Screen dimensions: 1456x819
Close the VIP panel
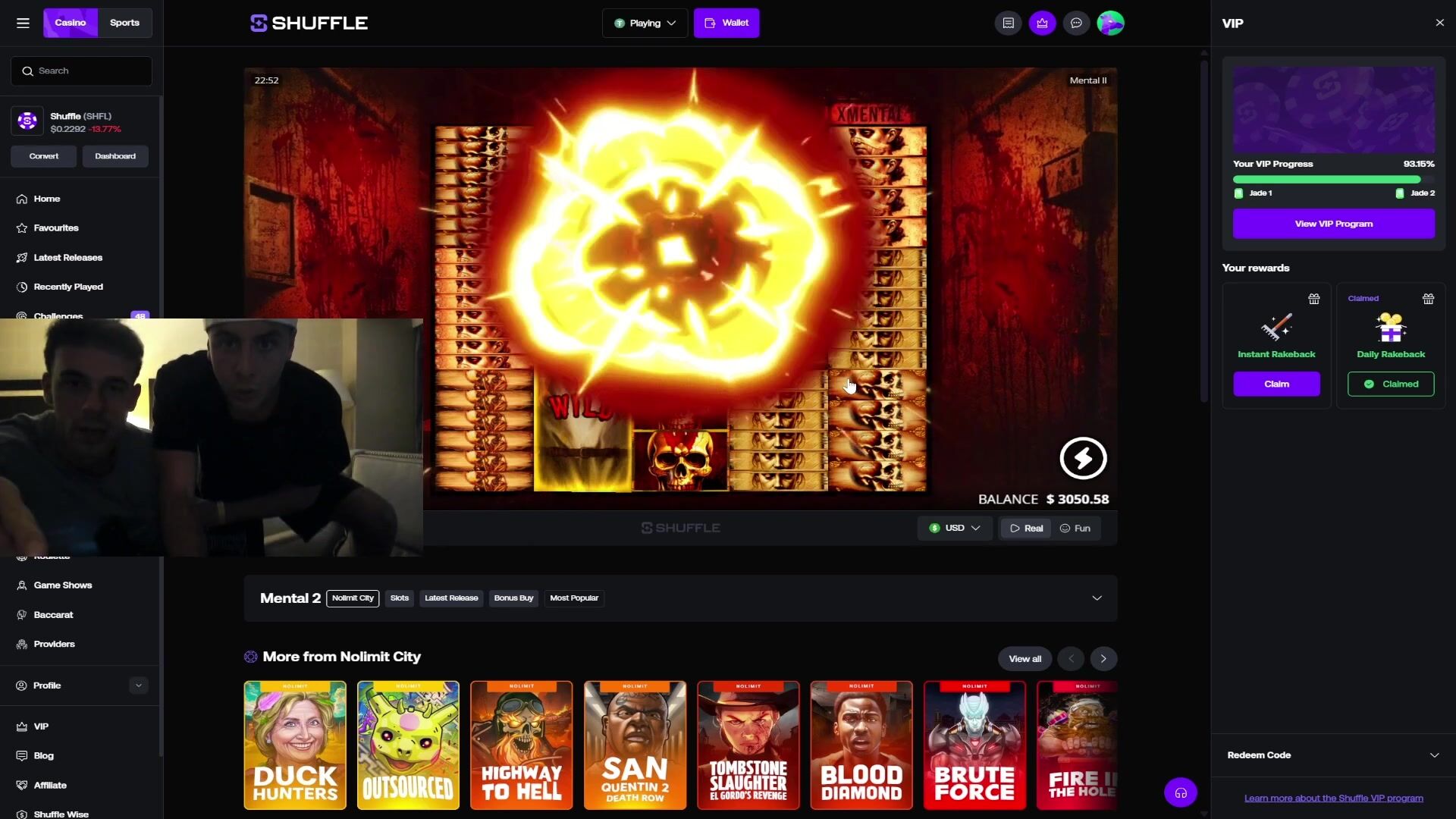point(1439,23)
